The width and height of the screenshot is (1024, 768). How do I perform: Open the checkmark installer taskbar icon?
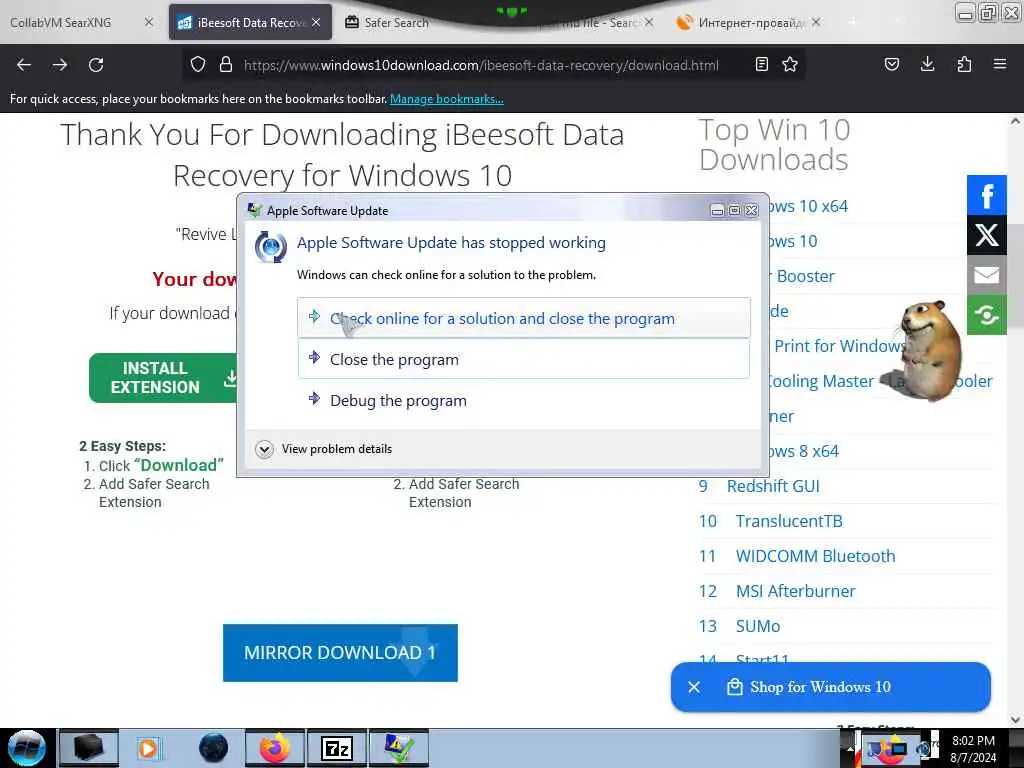pyautogui.click(x=399, y=748)
